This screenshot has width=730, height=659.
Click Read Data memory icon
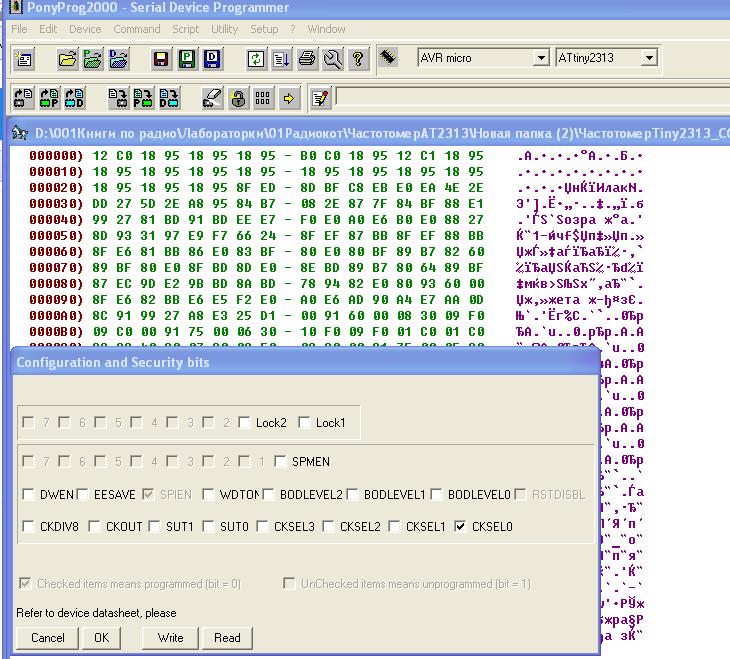(x=74, y=98)
